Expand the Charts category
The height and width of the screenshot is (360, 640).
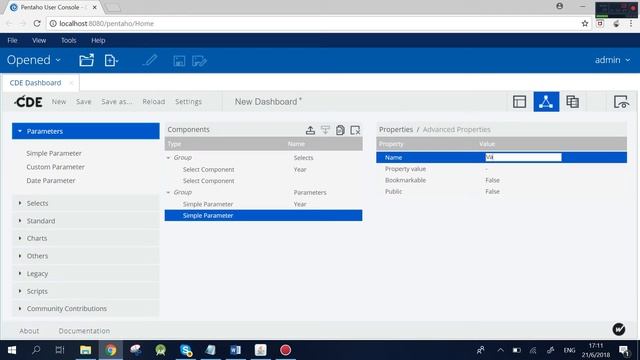click(x=86, y=238)
